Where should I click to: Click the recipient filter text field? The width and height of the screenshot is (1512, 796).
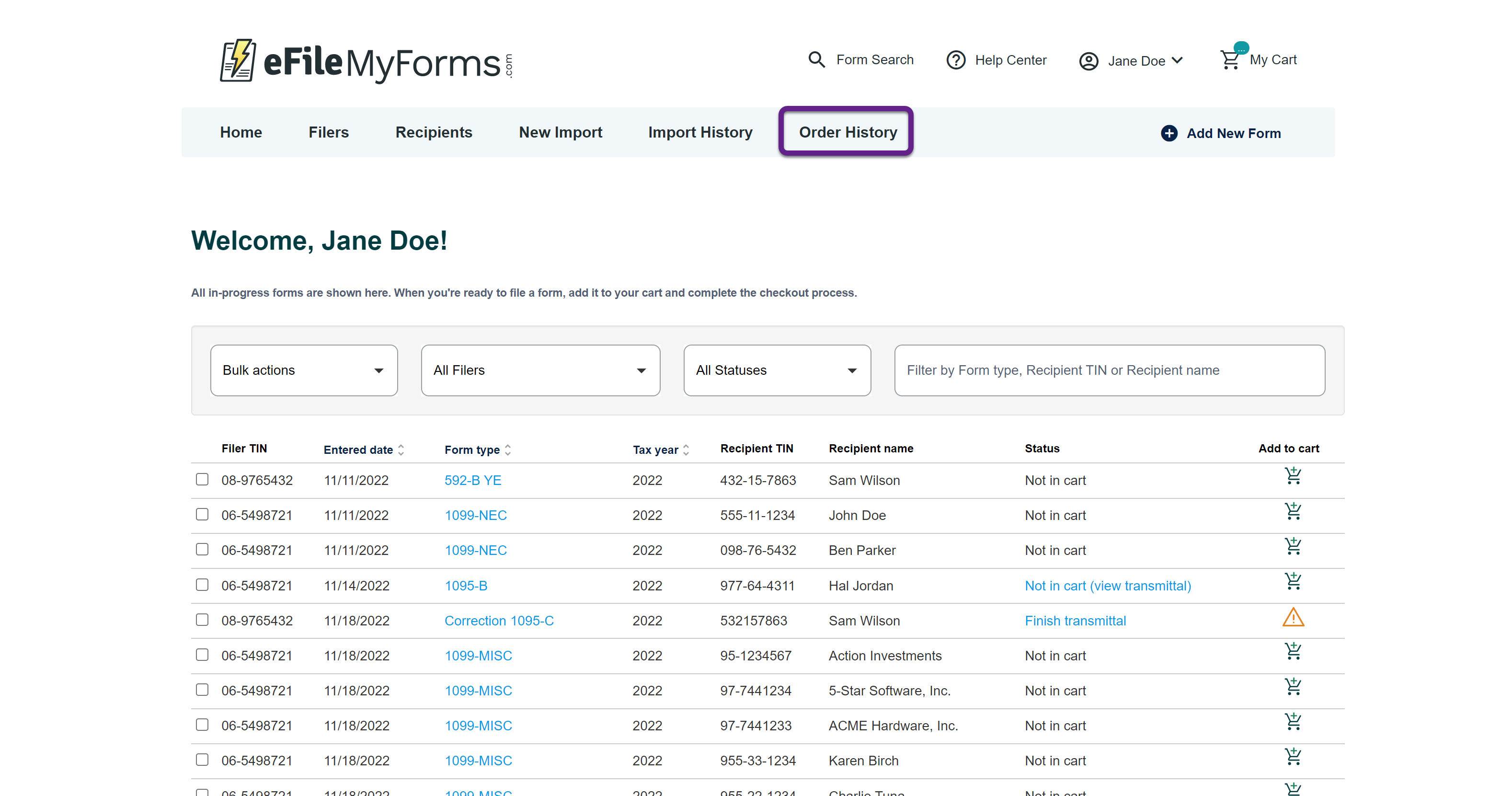click(x=1109, y=370)
